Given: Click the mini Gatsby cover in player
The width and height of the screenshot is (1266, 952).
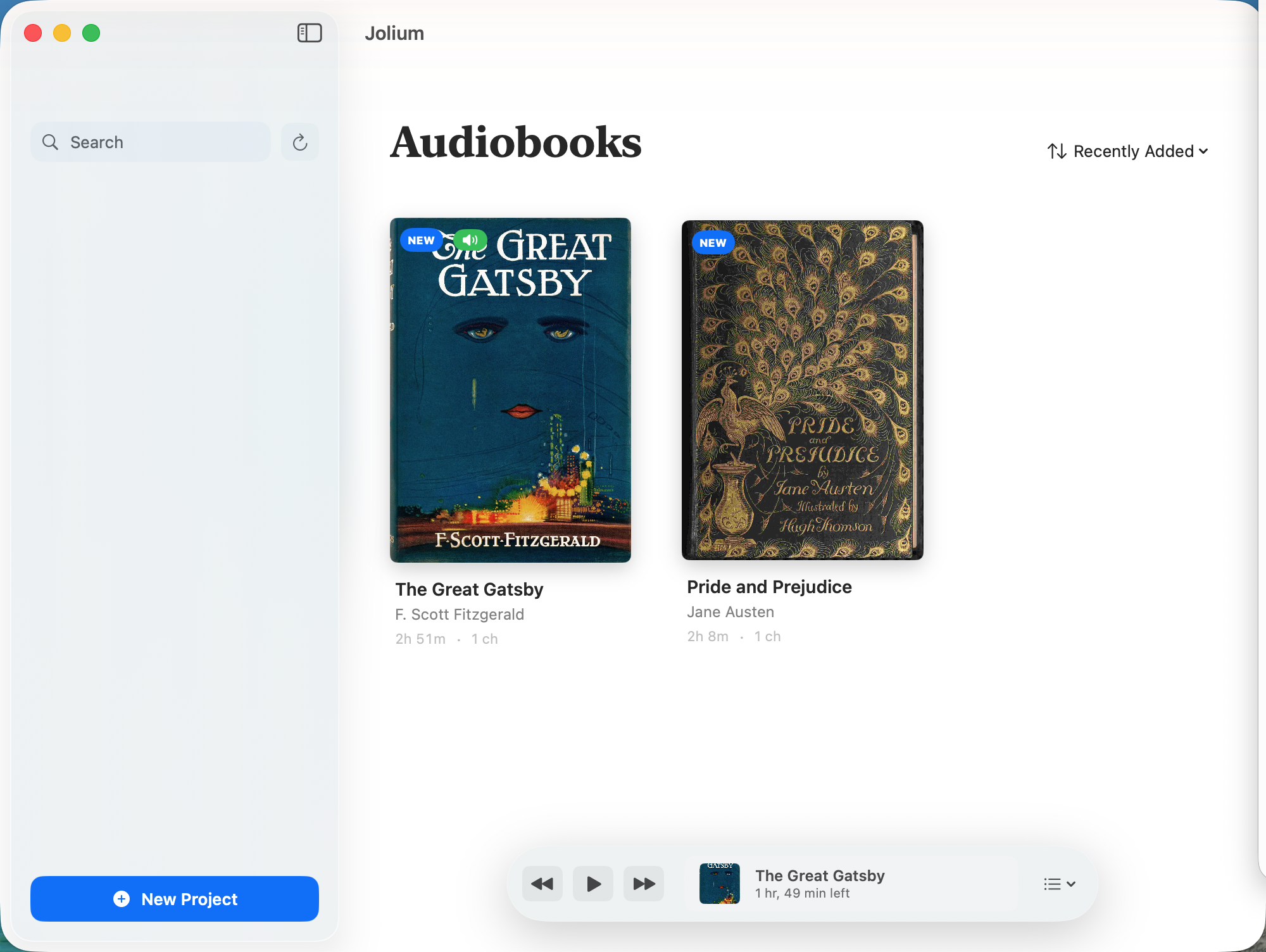Looking at the screenshot, I should [x=720, y=884].
